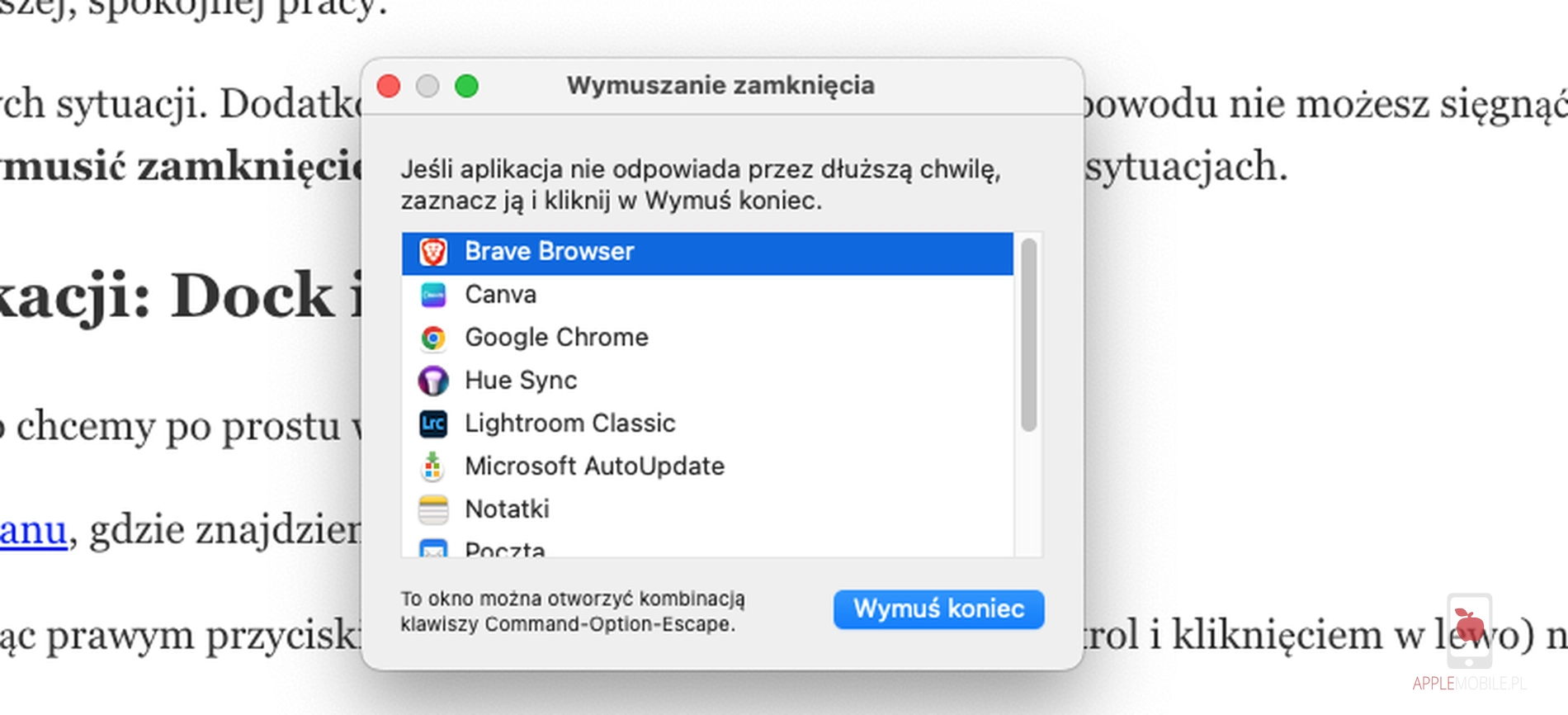Click the Google Chrome icon
The width and height of the screenshot is (1568, 715).
click(x=433, y=338)
